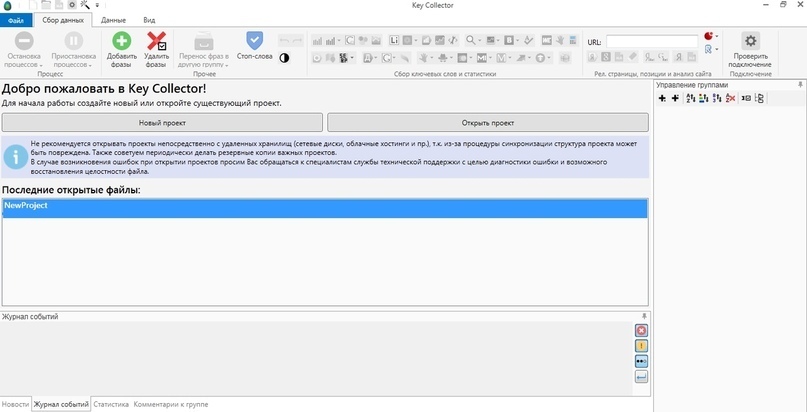The image size is (807, 412).
Task: Click the green Добавить фразы plus icon
Action: click(x=121, y=41)
